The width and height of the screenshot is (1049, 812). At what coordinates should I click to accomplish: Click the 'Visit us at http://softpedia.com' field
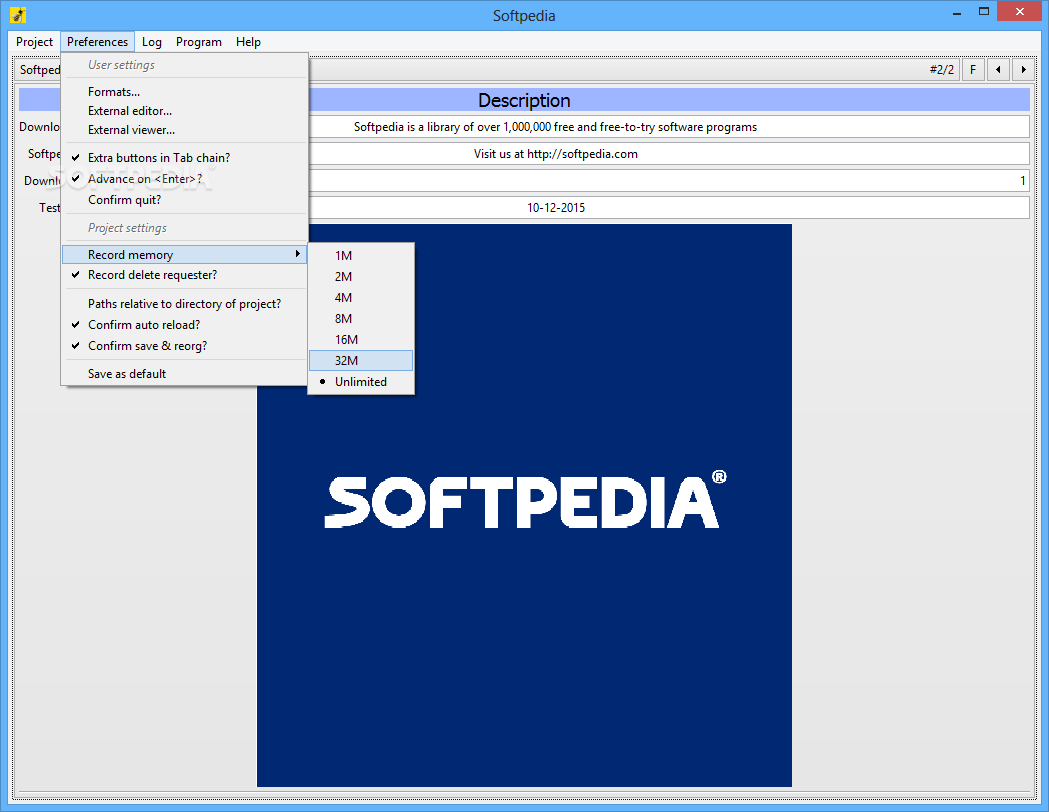(669, 154)
